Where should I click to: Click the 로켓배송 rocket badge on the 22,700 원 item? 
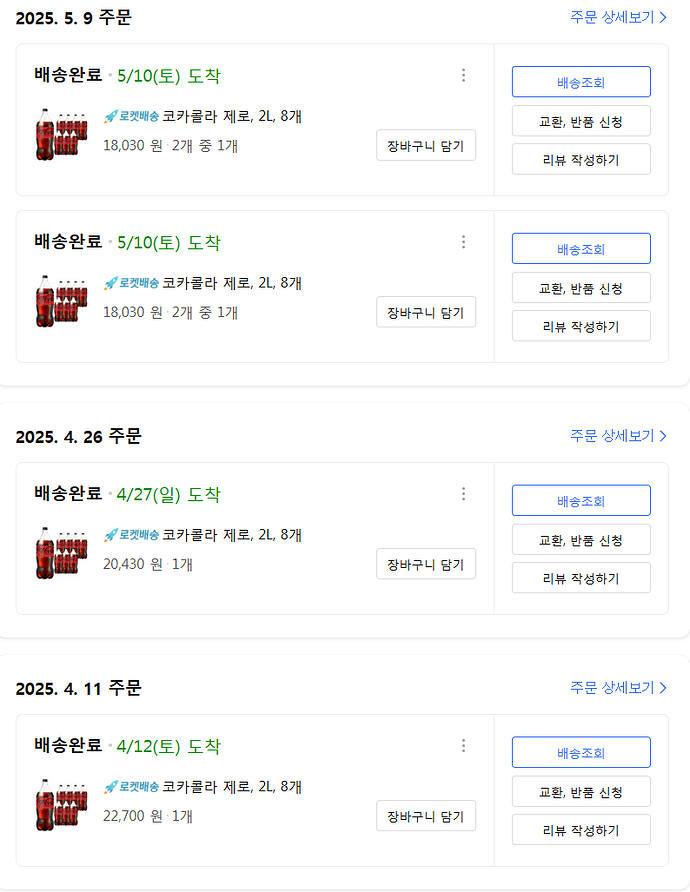pyautogui.click(x=131, y=787)
